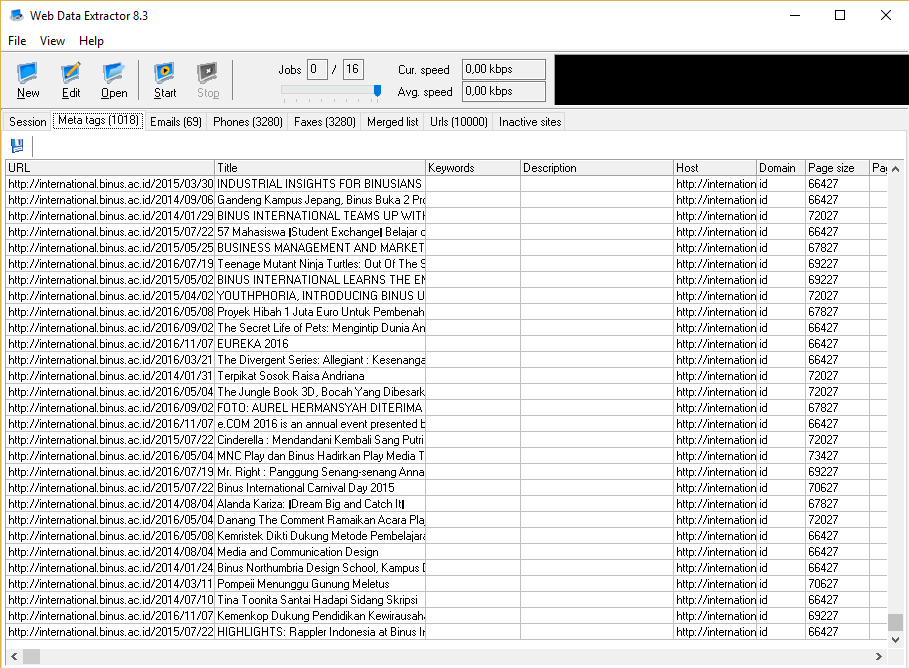The height and width of the screenshot is (668, 909).
Task: Sort by the URL column header
Action: click(x=110, y=168)
